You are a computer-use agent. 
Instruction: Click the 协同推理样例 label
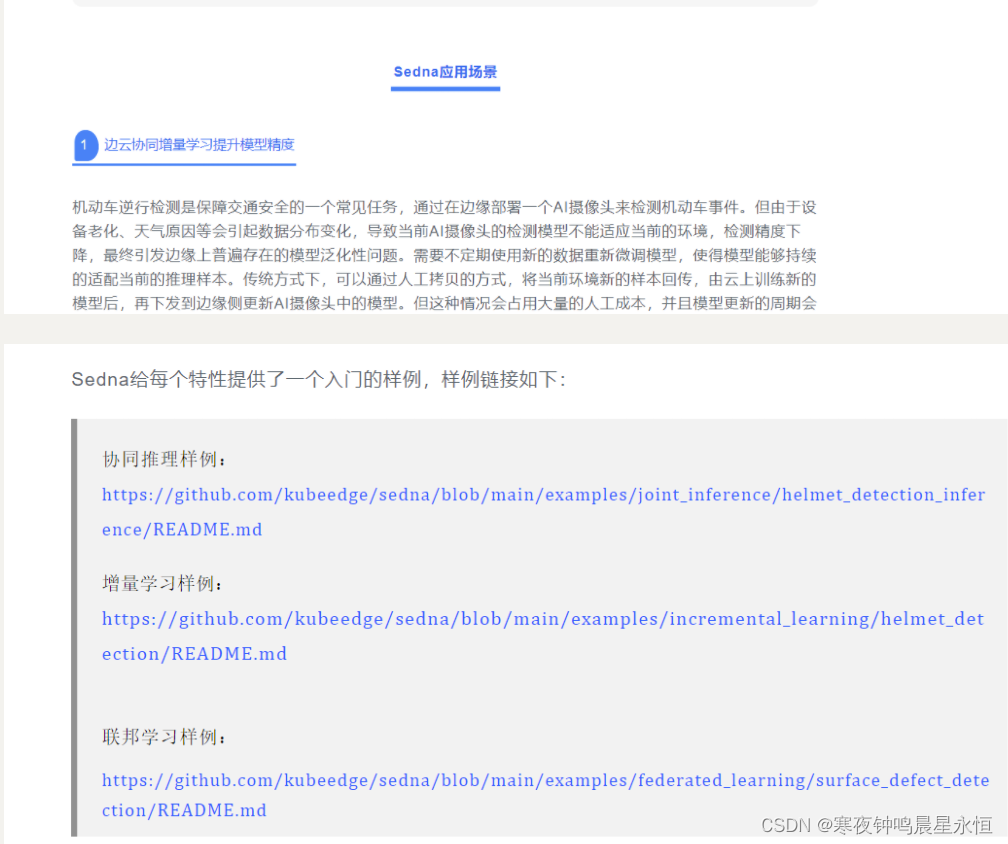pos(165,460)
